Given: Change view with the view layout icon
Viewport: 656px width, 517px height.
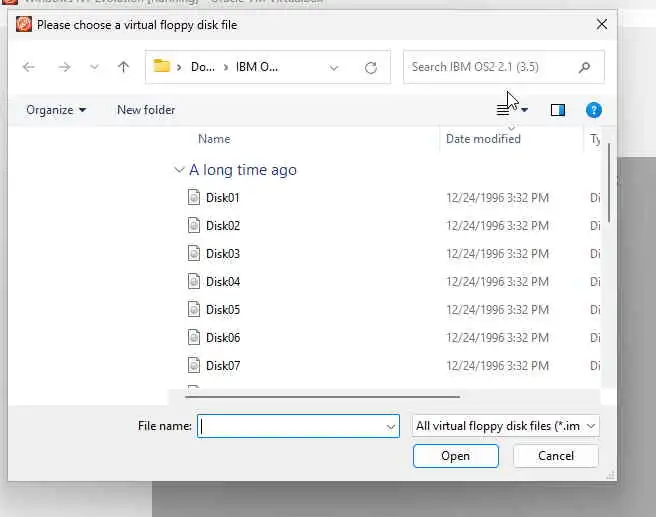Looking at the screenshot, I should [x=503, y=110].
